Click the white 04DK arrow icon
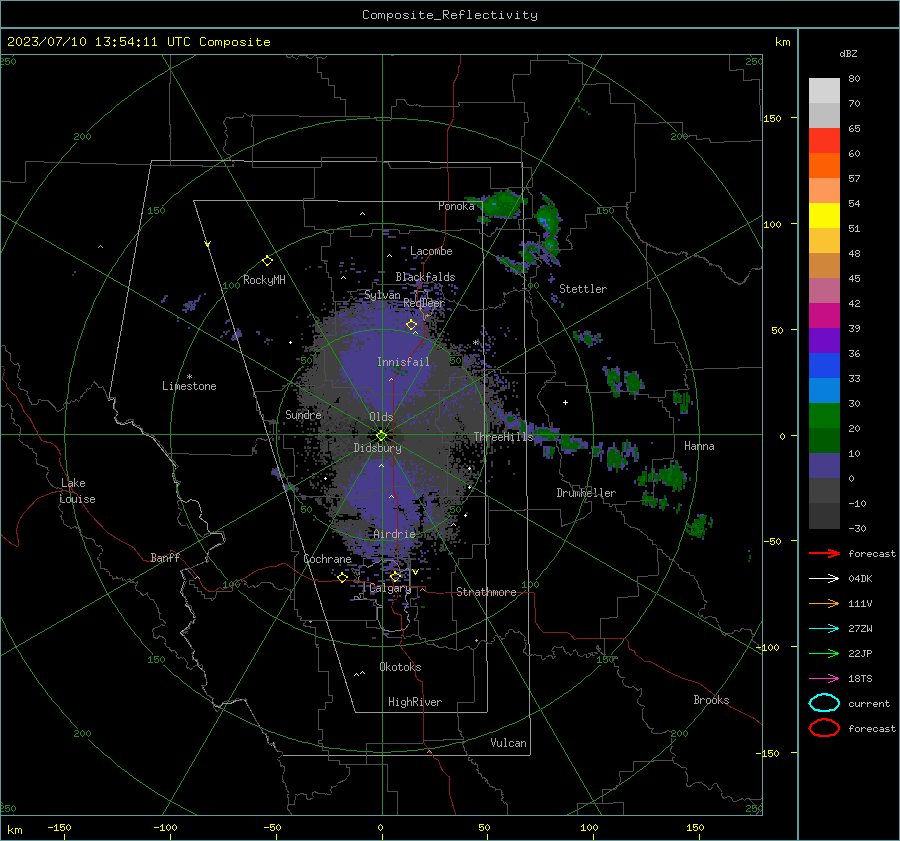 coord(824,578)
